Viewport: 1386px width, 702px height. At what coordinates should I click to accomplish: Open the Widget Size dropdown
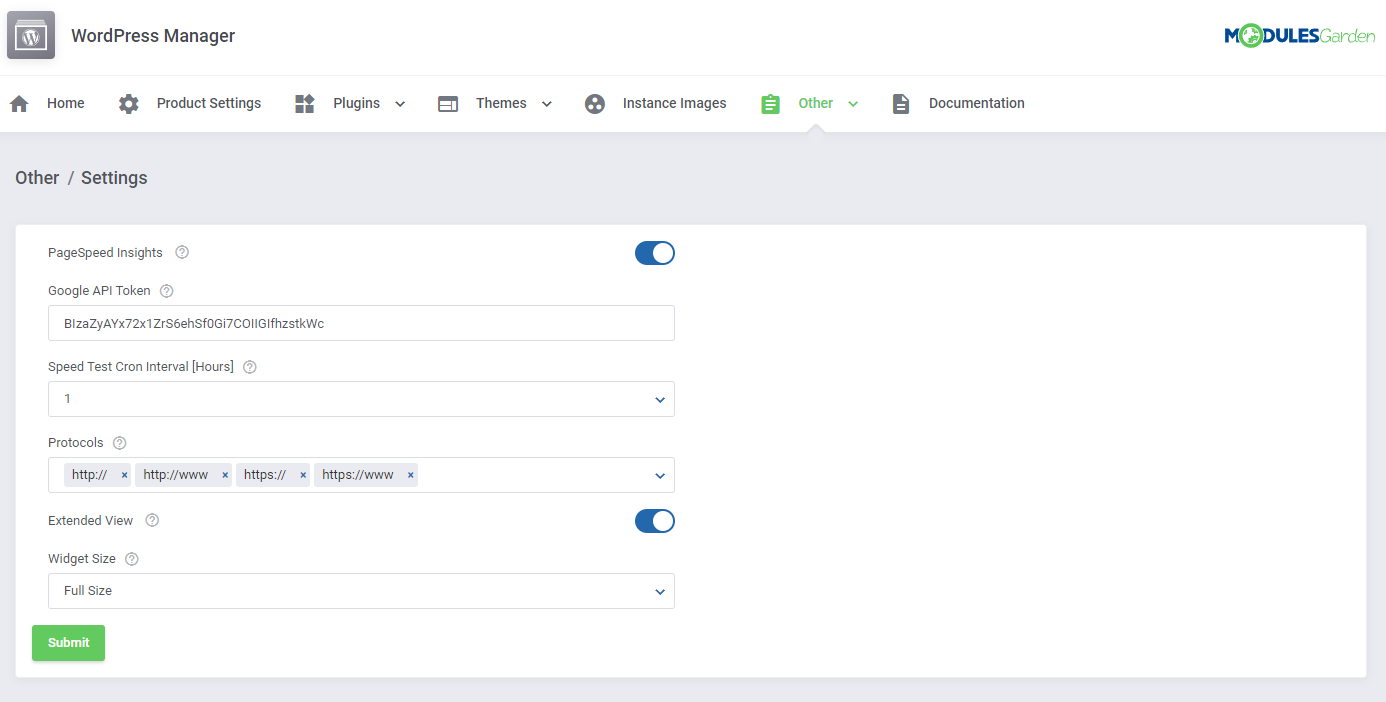tap(360, 591)
